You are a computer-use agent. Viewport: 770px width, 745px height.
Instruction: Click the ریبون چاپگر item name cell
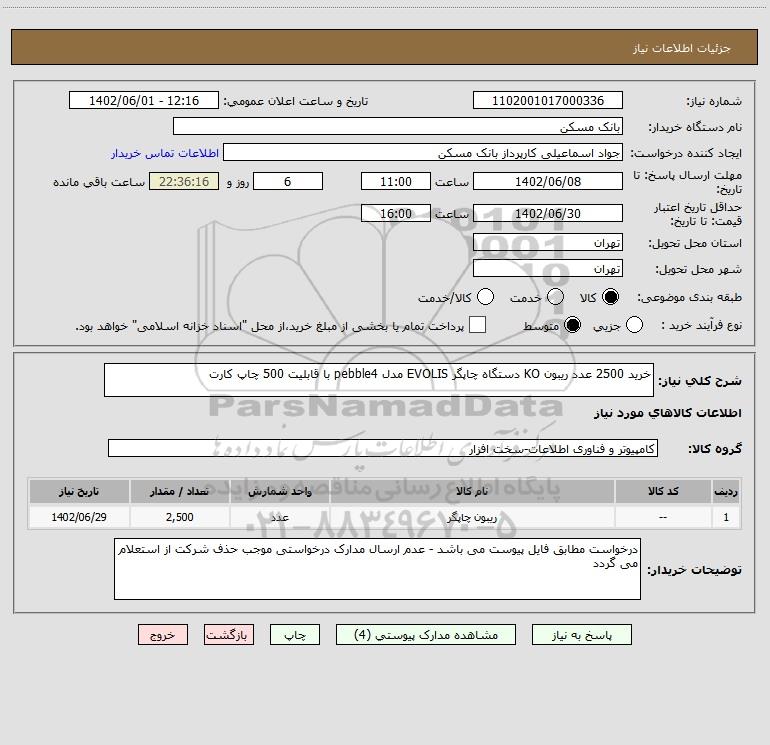tap(472, 517)
